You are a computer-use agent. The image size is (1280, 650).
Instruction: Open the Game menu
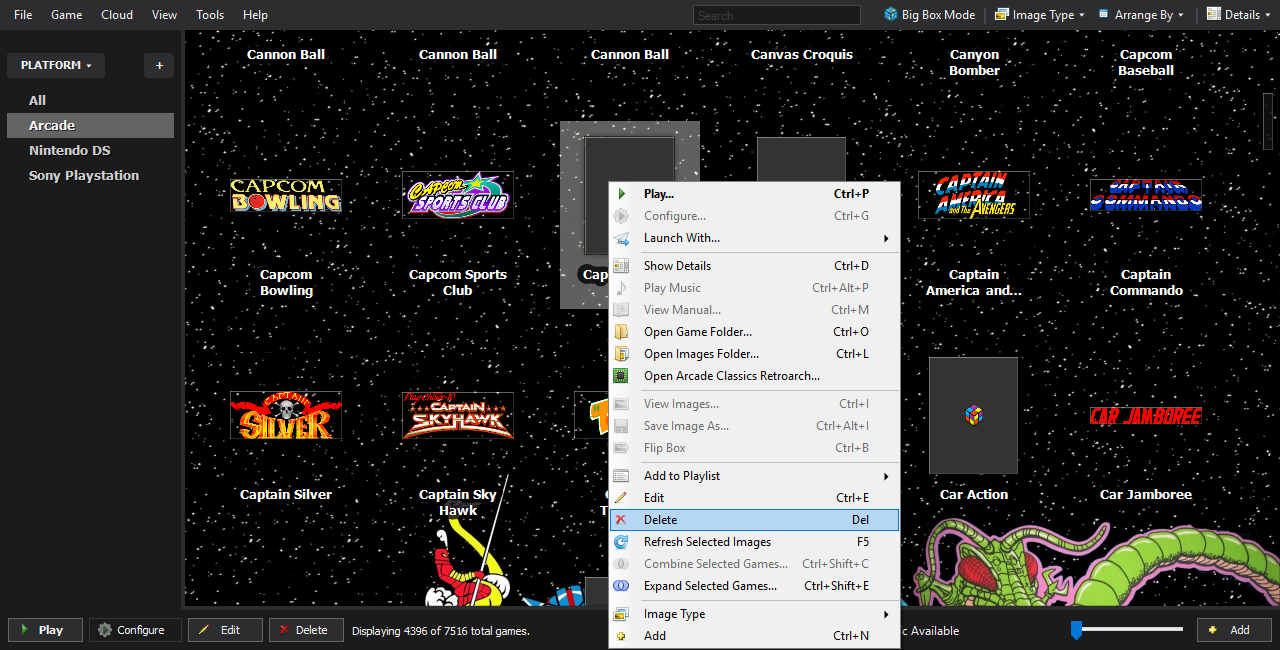pos(67,15)
